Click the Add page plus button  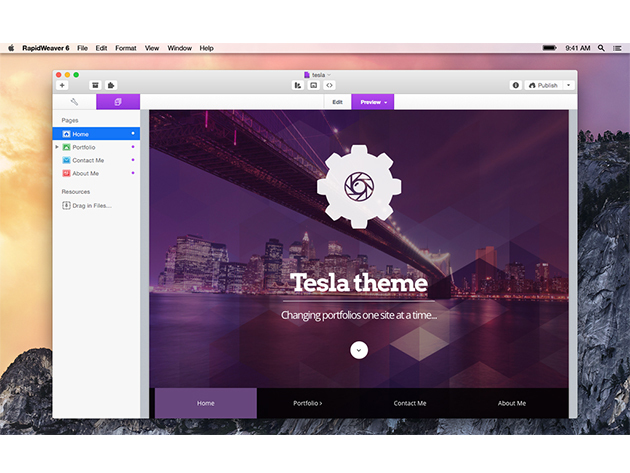(62, 85)
